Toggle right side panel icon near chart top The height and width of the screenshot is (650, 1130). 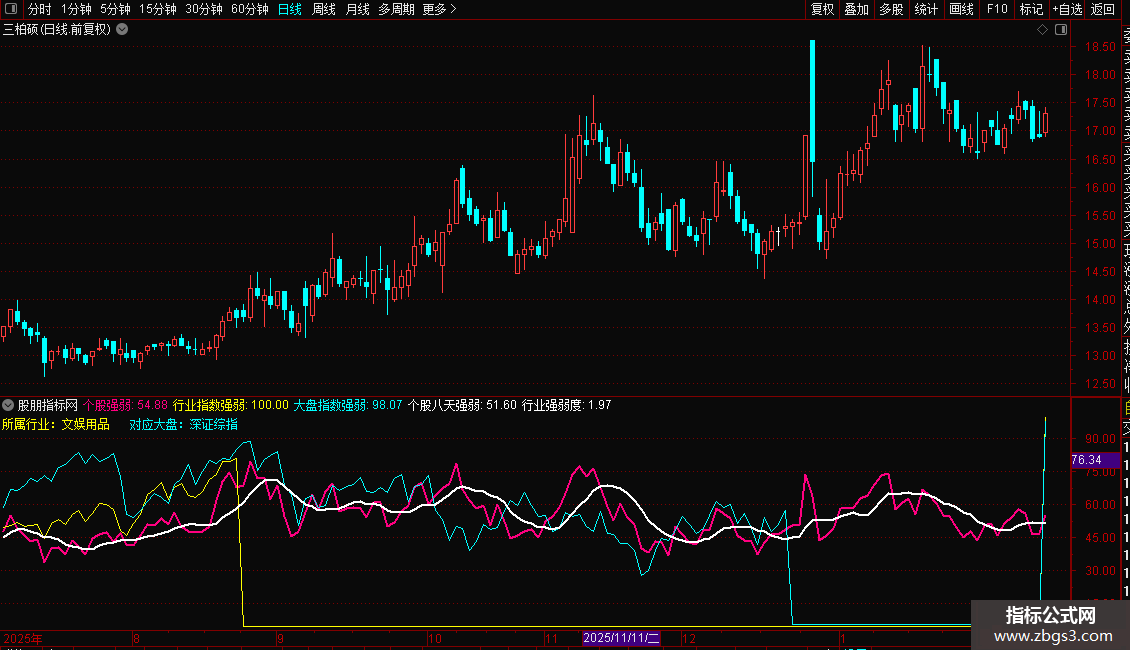click(x=1060, y=30)
